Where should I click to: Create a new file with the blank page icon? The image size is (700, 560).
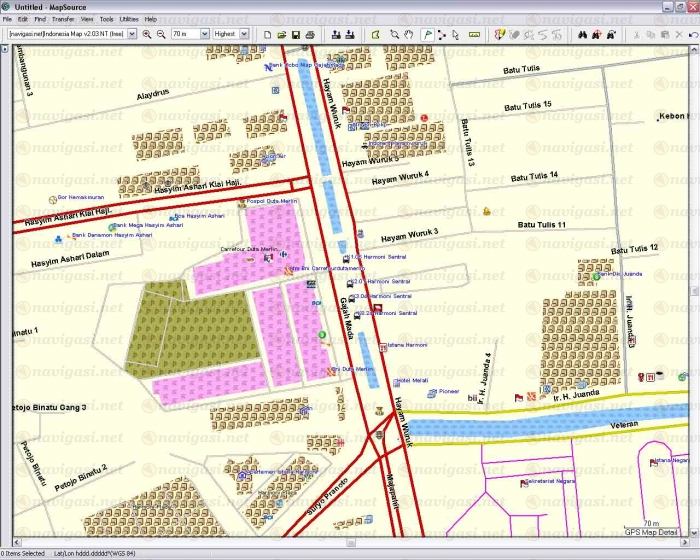tap(268, 34)
